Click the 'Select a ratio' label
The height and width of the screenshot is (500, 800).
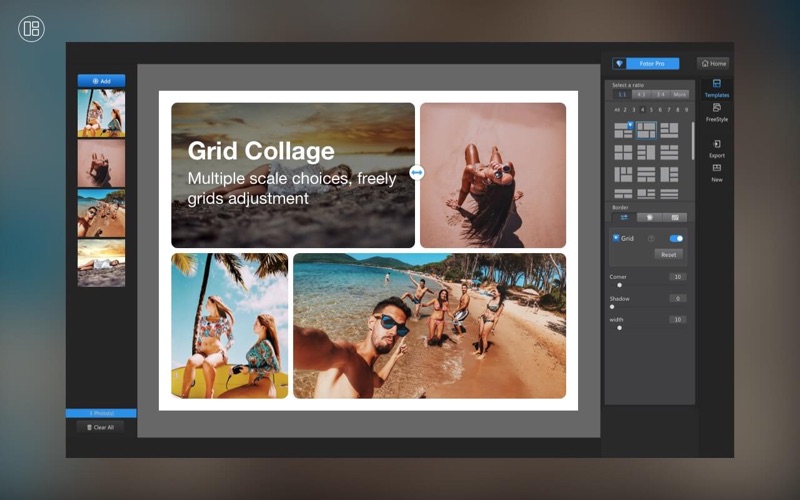click(x=628, y=85)
